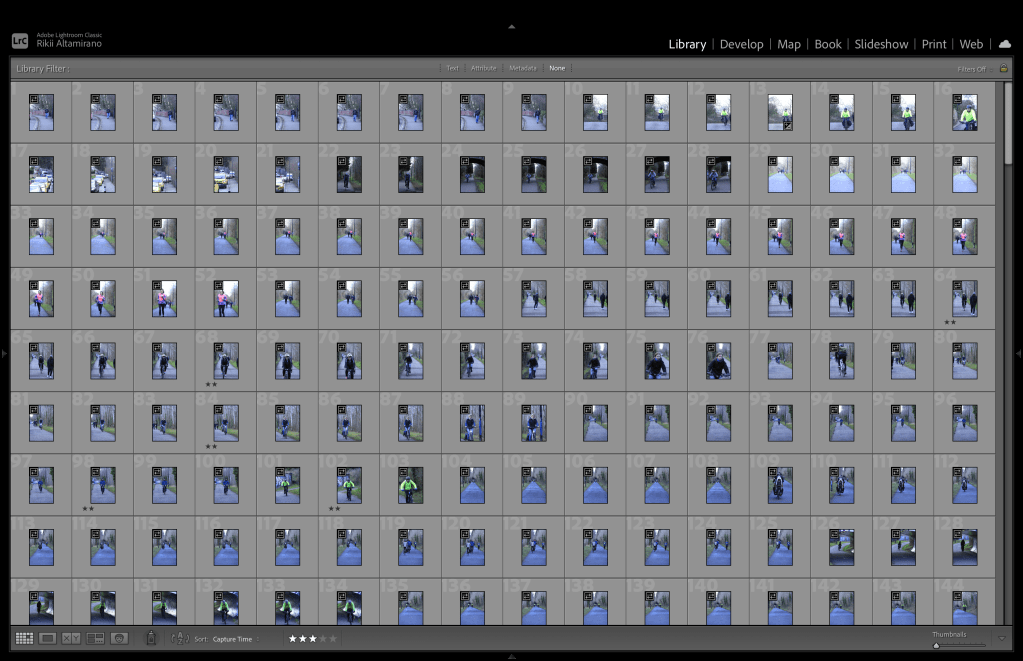Screen dimensions: 1023x661
Task: Toggle the A-Z sort direction icon
Action: pyautogui.click(x=180, y=638)
